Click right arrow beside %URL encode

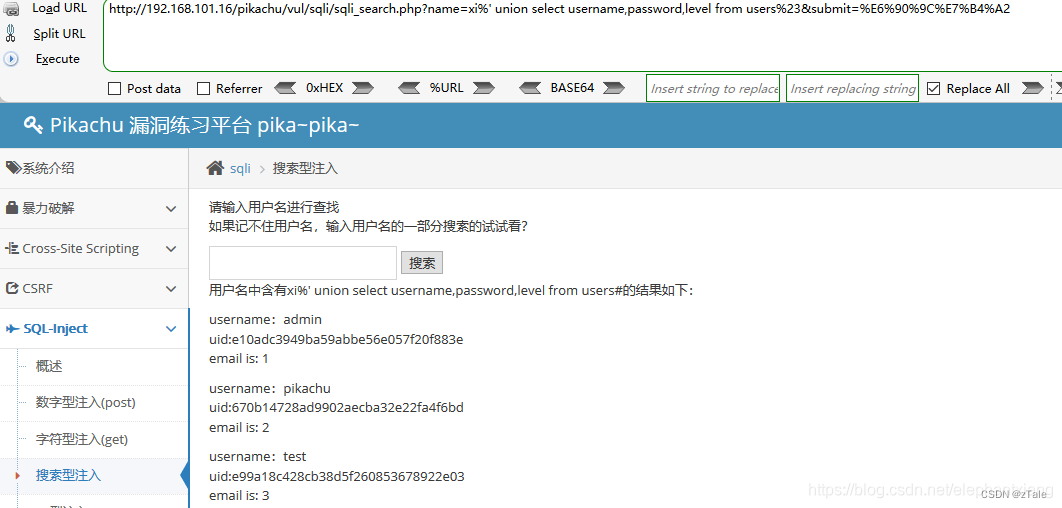[x=484, y=87]
